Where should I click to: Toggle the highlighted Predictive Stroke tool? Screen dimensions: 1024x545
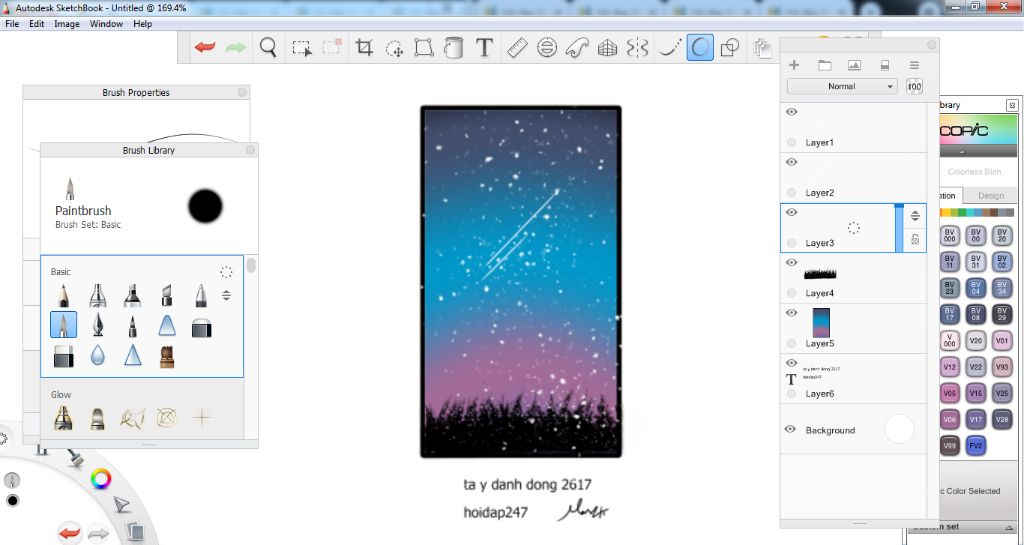tap(699, 48)
